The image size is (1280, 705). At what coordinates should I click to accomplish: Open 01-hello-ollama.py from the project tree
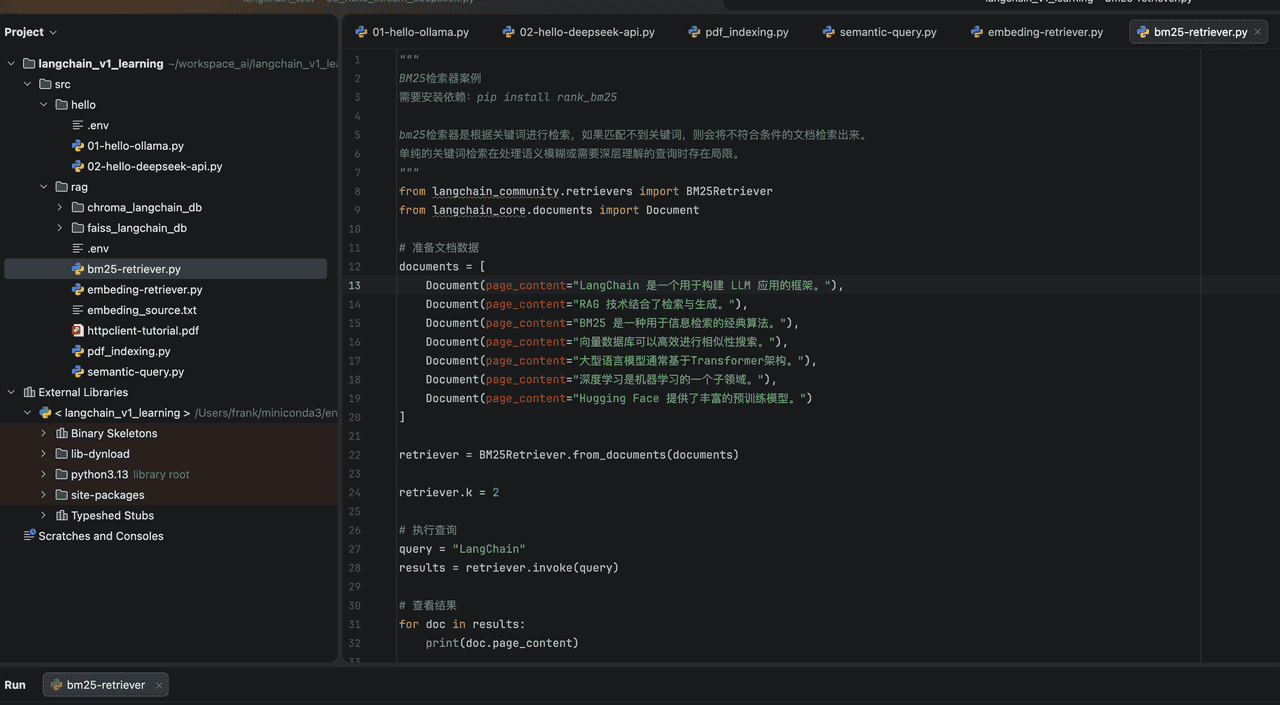(x=135, y=146)
